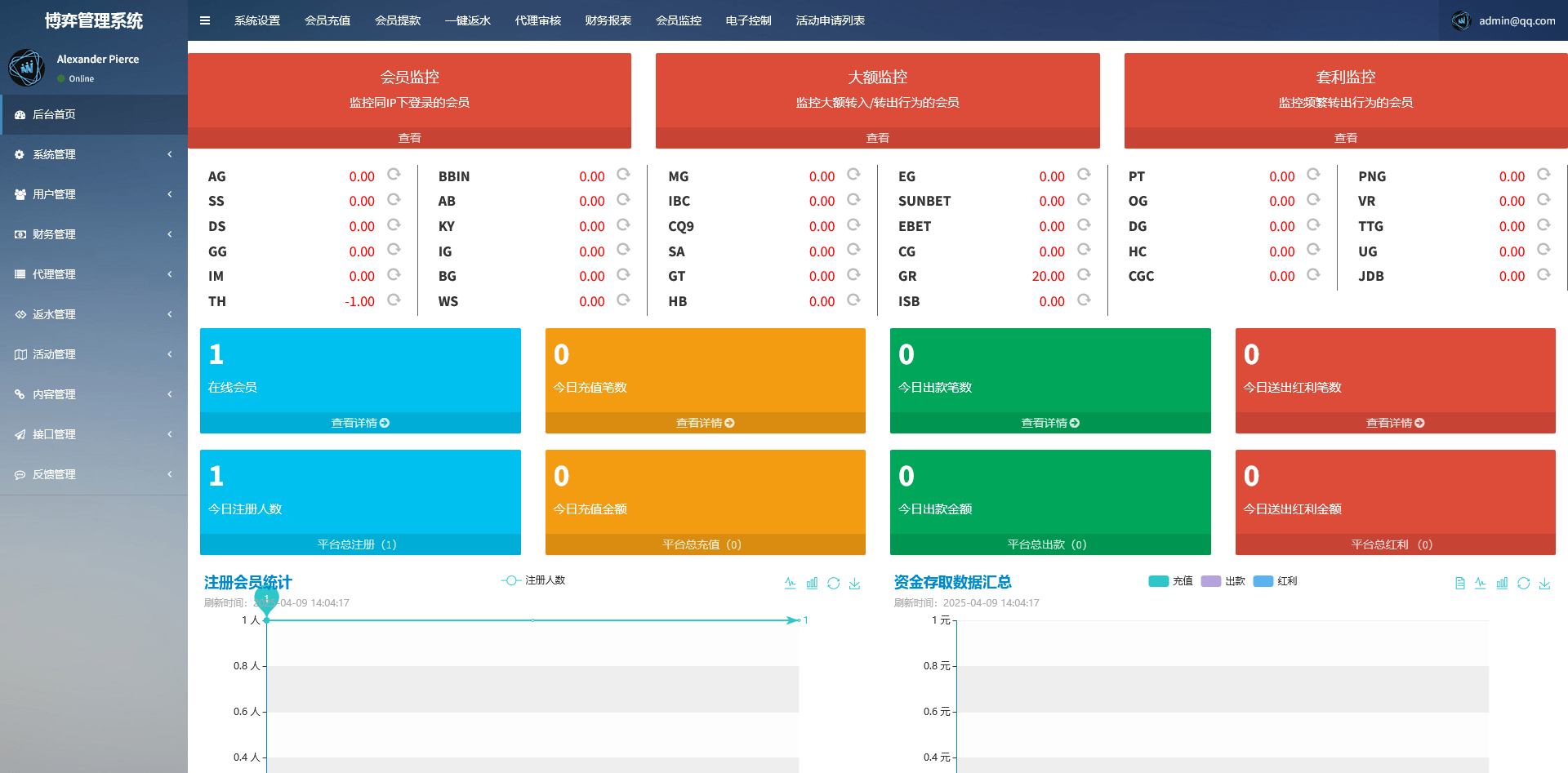
Task: Click 查看 under 套利监控
Action: (x=1345, y=137)
